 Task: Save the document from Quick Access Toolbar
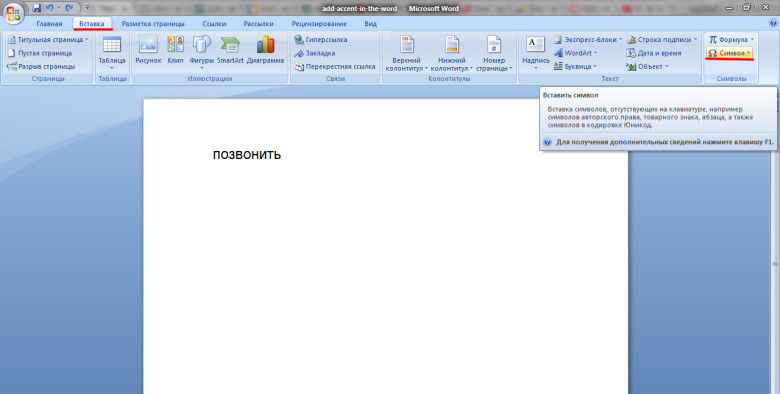(x=36, y=8)
